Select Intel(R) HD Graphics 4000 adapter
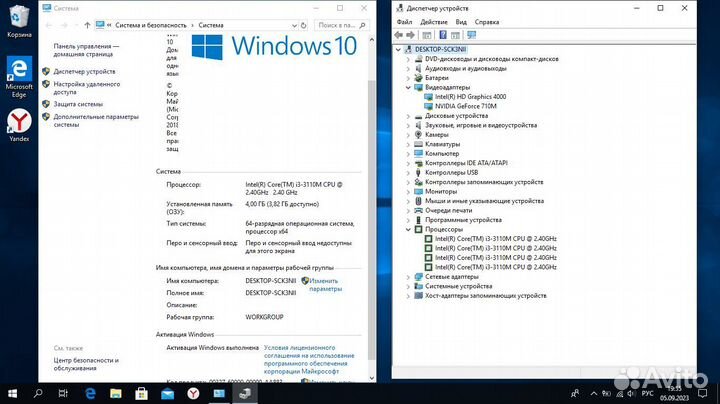720x404 pixels. (x=470, y=97)
